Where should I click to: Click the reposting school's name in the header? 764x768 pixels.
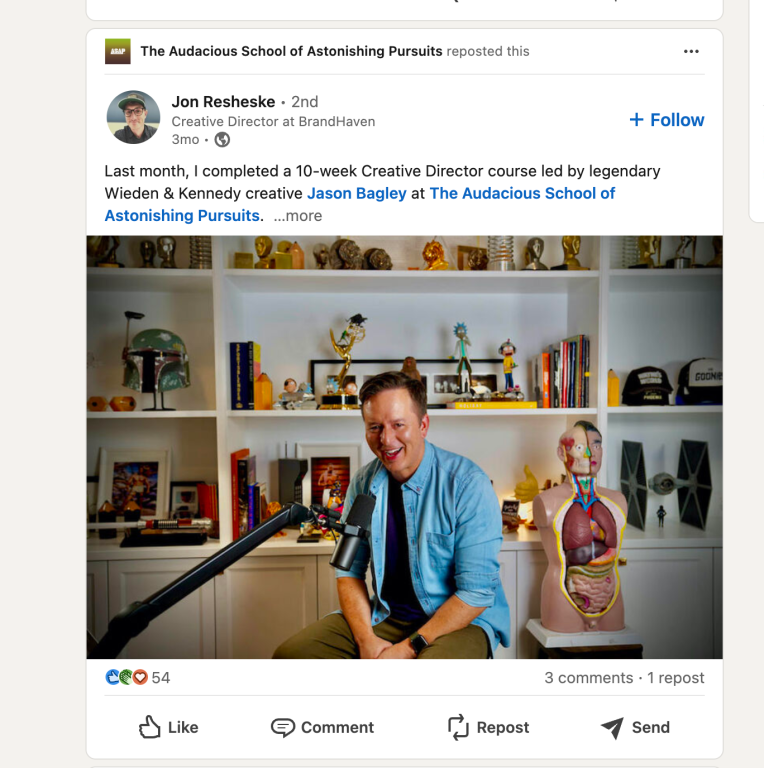coord(291,51)
